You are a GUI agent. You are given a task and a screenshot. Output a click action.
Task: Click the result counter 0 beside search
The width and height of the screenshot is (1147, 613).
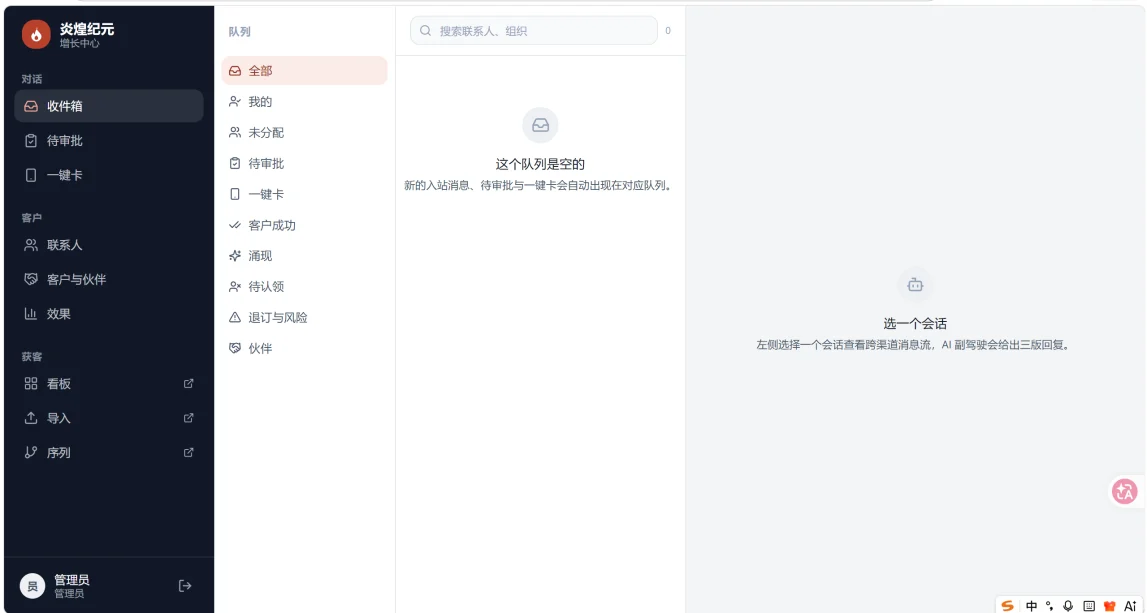[x=668, y=31]
